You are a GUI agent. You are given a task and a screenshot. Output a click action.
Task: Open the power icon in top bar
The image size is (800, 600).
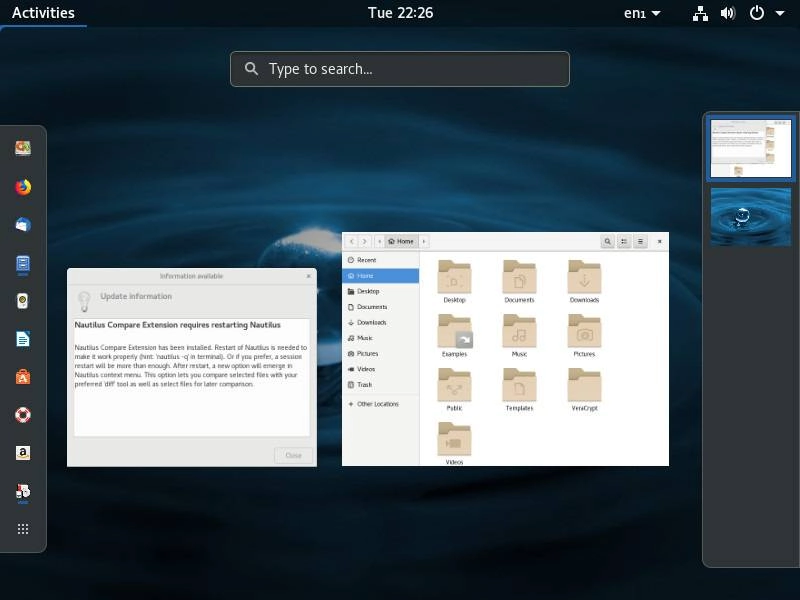tap(757, 13)
